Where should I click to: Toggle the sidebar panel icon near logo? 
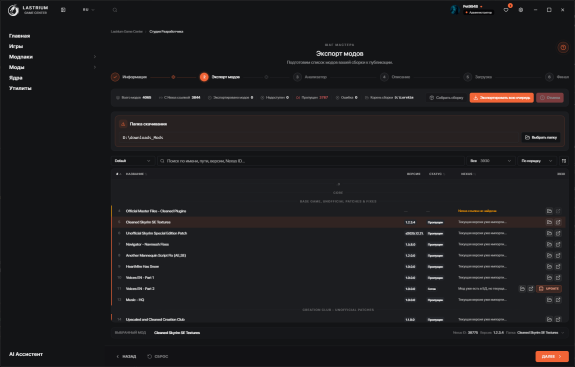click(x=63, y=10)
